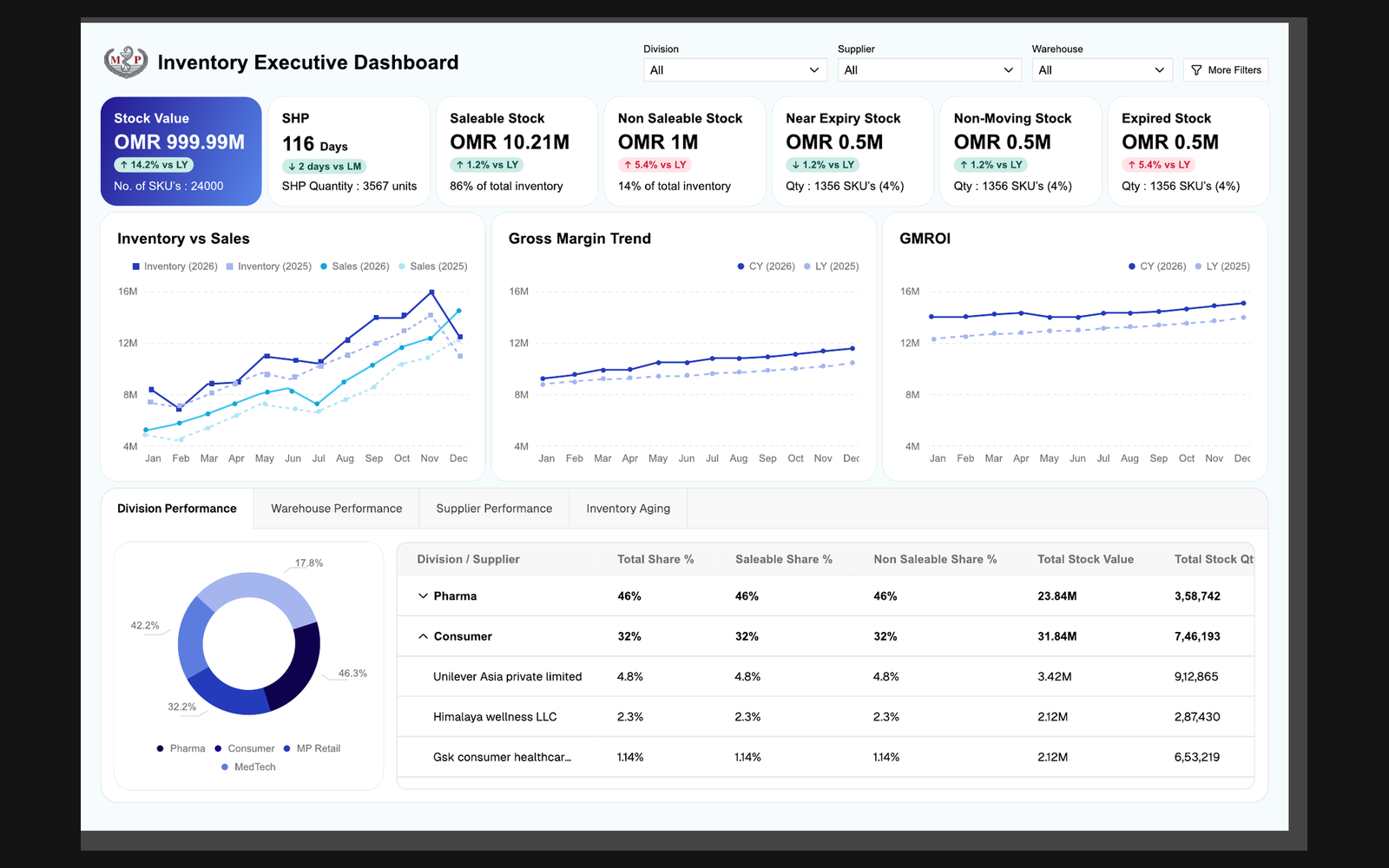1389x868 pixels.
Task: Click Unilever stock quantity 9,12,865
Action: [x=1196, y=677]
